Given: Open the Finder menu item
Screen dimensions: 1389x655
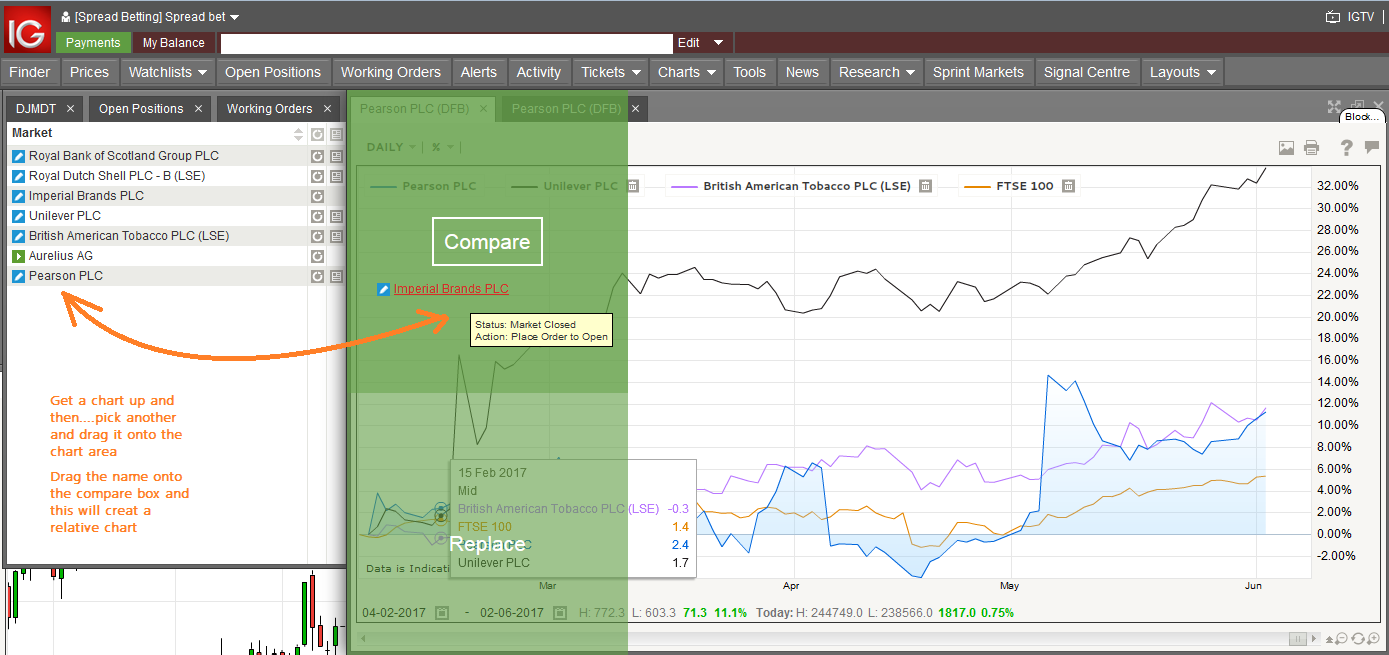Looking at the screenshot, I should (x=29, y=72).
